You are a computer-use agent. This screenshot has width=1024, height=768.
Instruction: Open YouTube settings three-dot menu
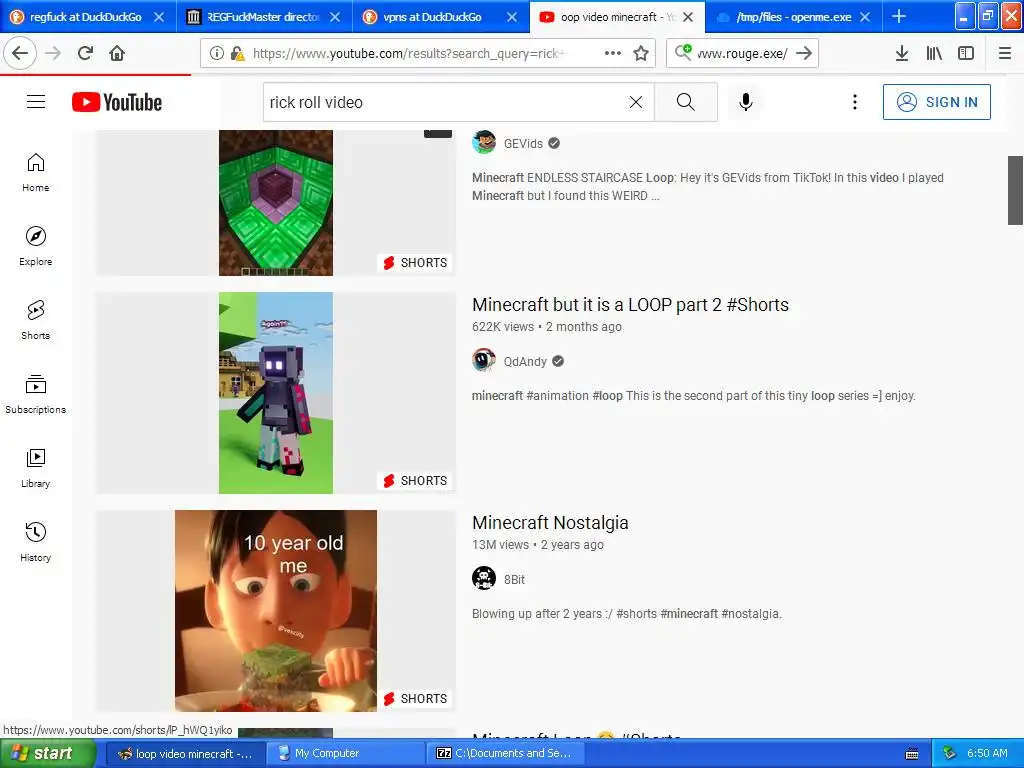coord(854,102)
